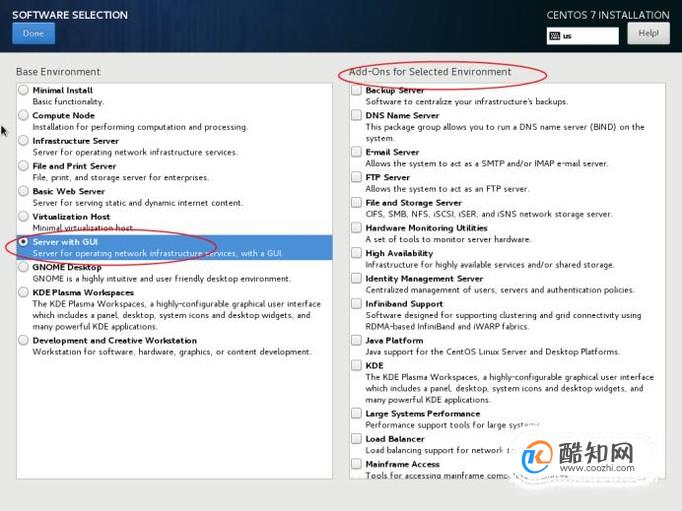Viewport: 682px width, 511px height.
Task: Click 'Allows the system to act as an FTP server.'
Action: pyautogui.click(x=448, y=189)
